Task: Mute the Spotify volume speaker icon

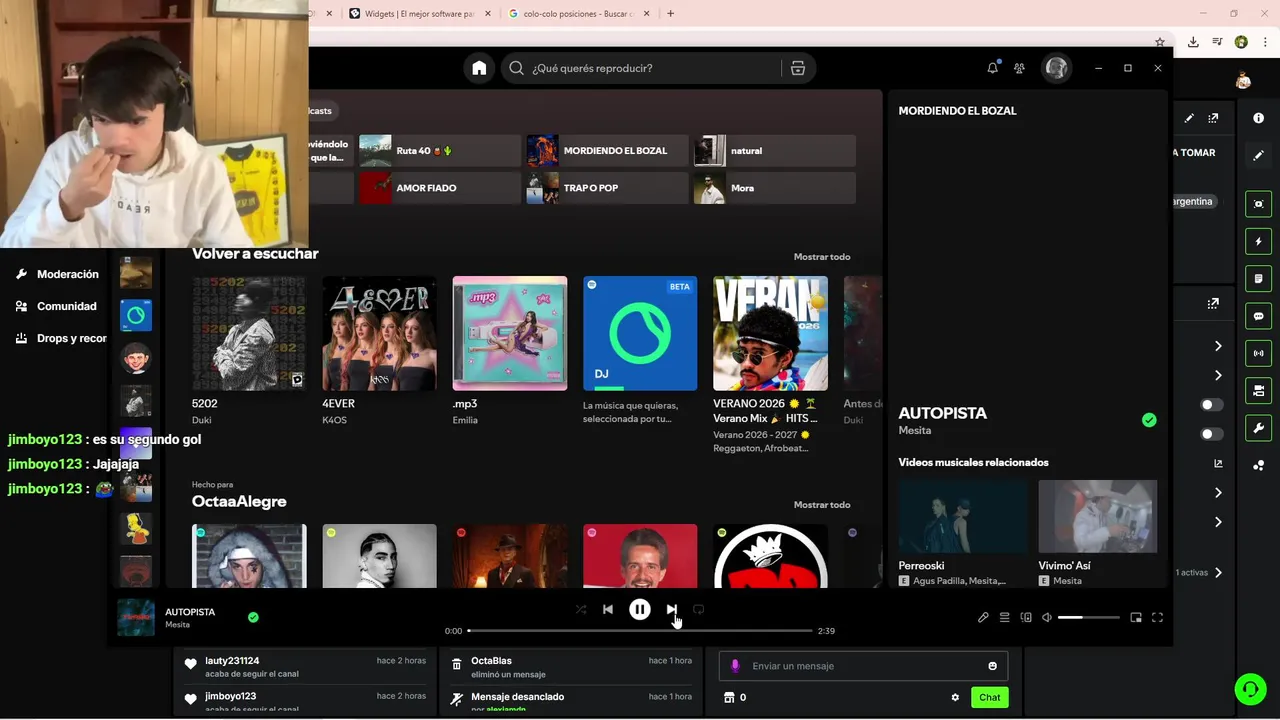Action: (1047, 617)
